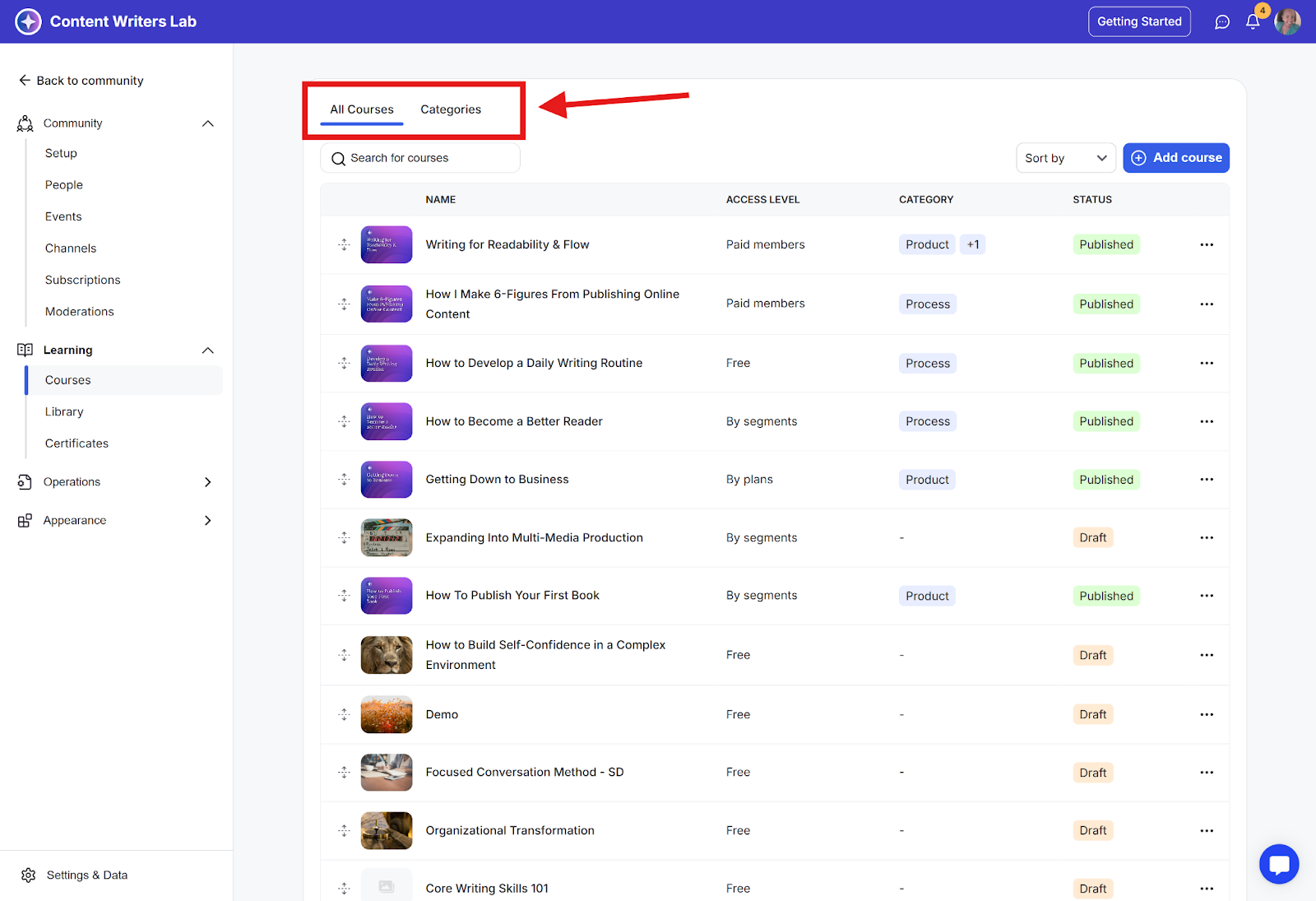1316x901 pixels.
Task: Open the lion thumbnail for Self-Confidence course
Action: [x=386, y=655]
